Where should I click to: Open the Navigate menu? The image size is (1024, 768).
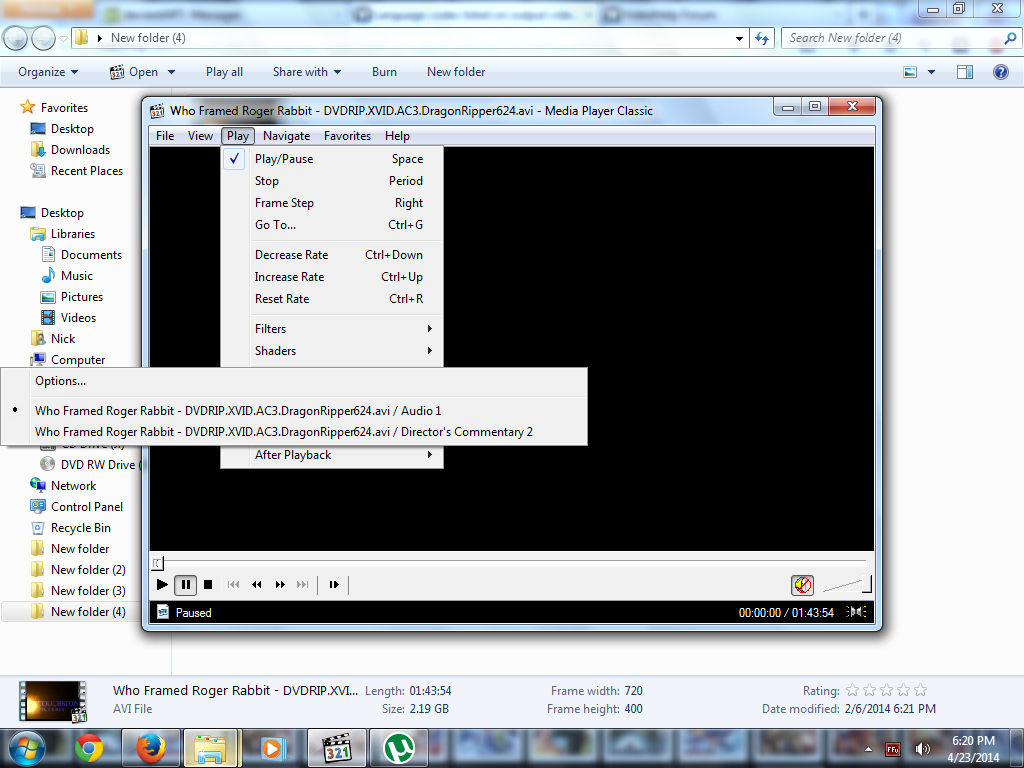[286, 136]
